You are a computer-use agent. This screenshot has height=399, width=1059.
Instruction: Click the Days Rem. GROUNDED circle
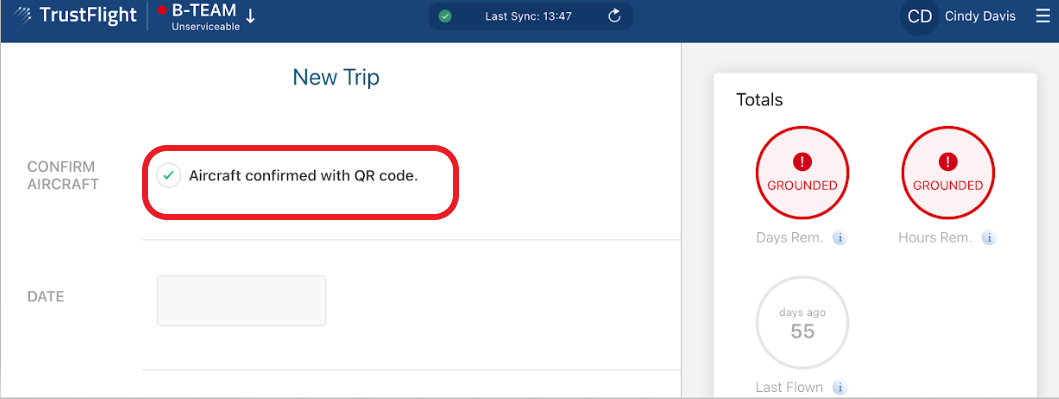coord(802,172)
